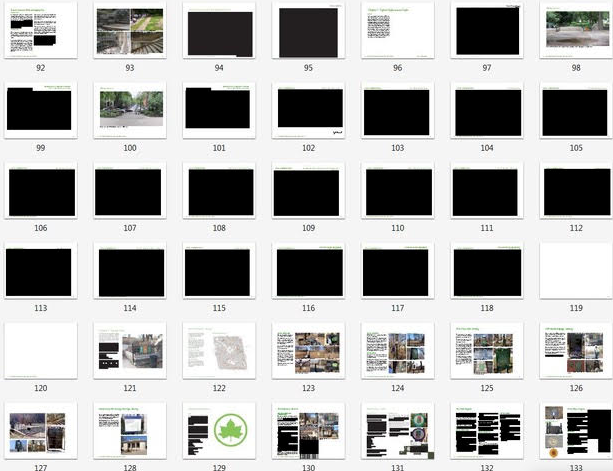Open the page 93 photo collage thumbnail
The height and width of the screenshot is (471, 613).
point(130,30)
